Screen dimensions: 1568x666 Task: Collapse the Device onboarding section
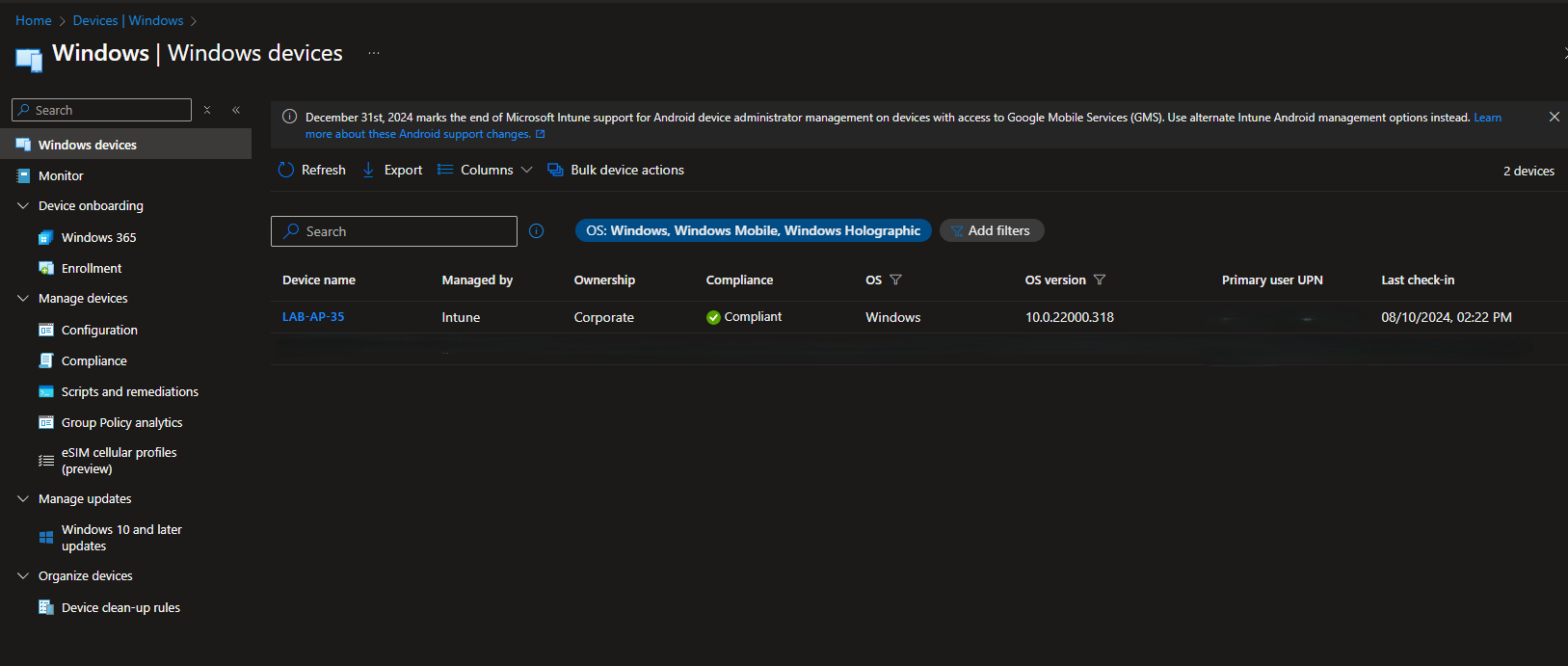tap(23, 205)
